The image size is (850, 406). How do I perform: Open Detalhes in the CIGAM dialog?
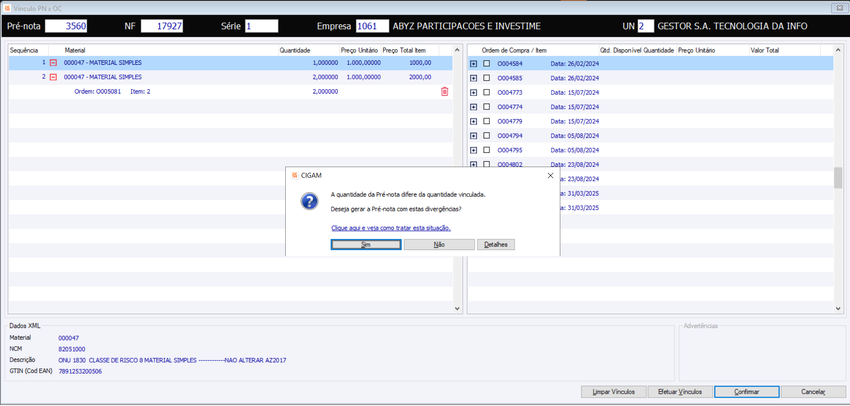pos(496,244)
